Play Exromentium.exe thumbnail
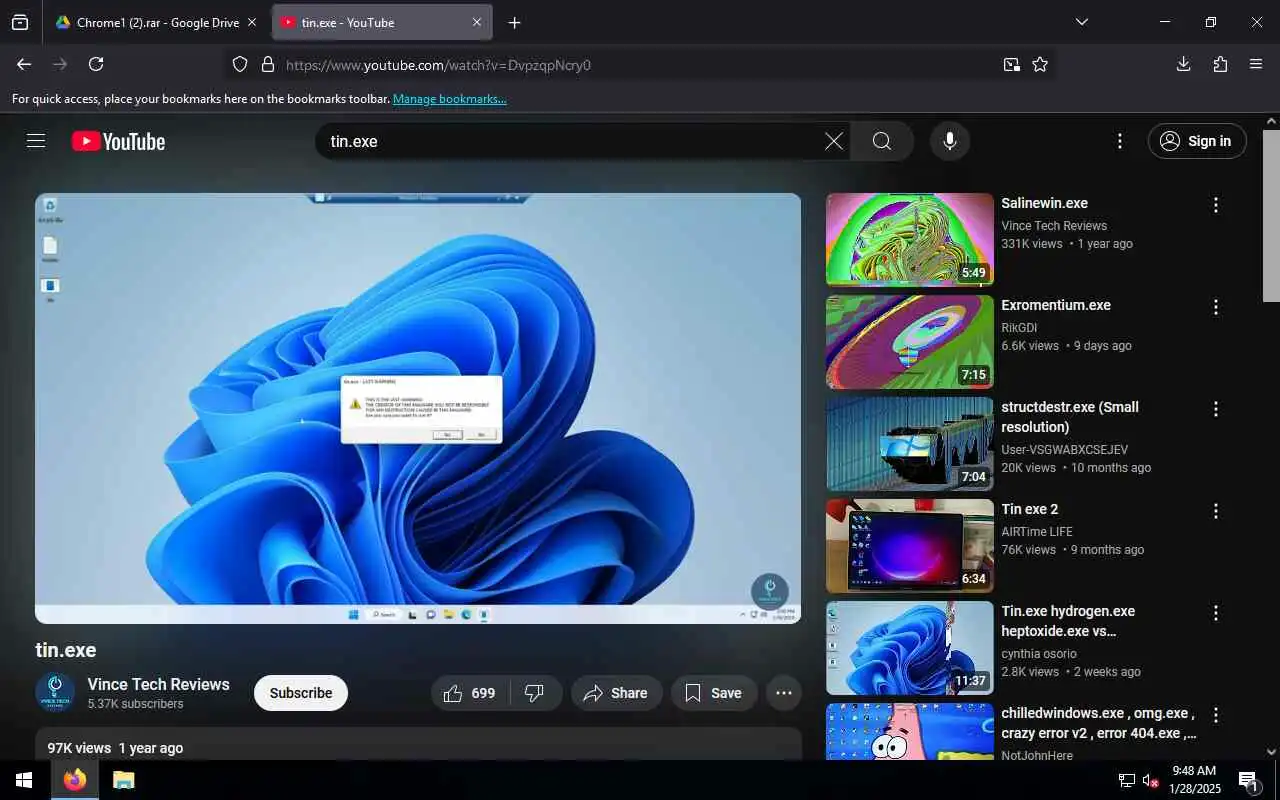 click(910, 342)
